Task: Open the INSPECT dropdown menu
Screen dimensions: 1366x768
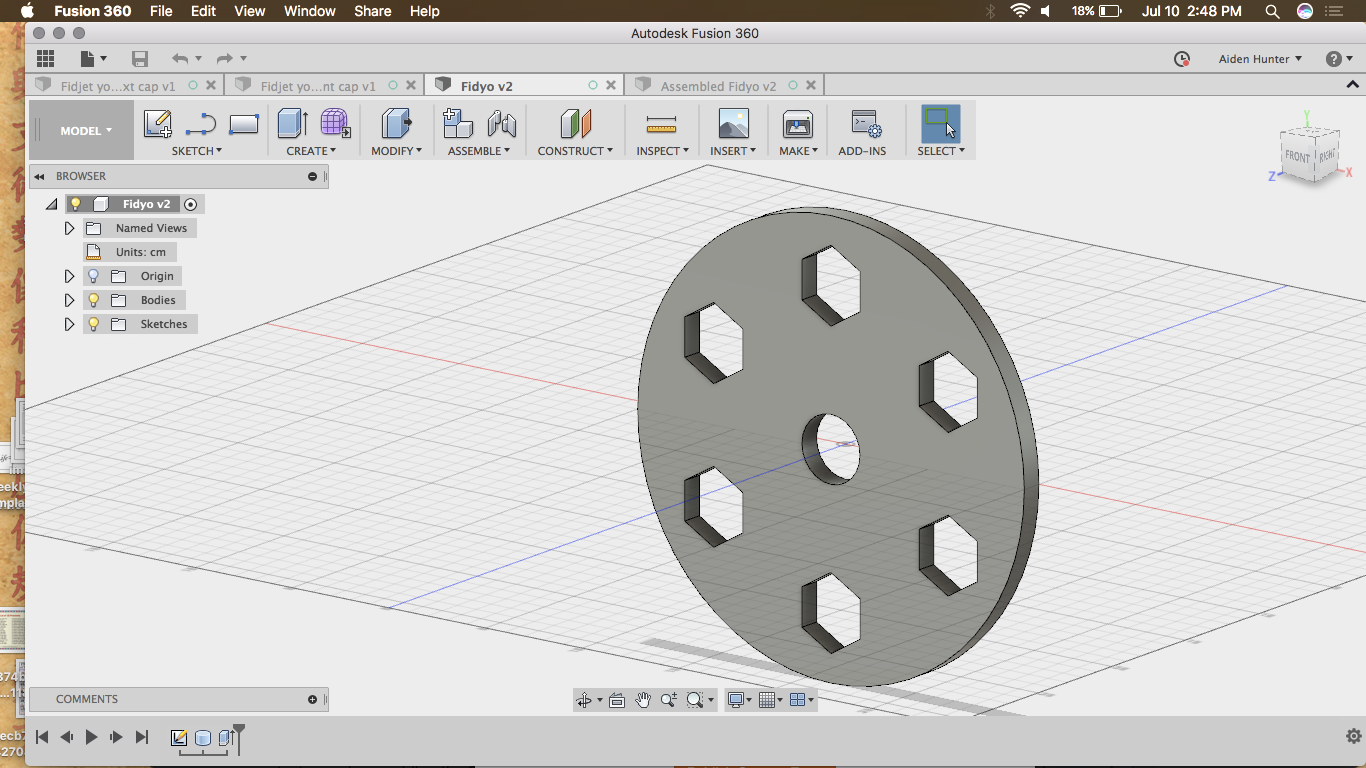Action: click(x=663, y=151)
